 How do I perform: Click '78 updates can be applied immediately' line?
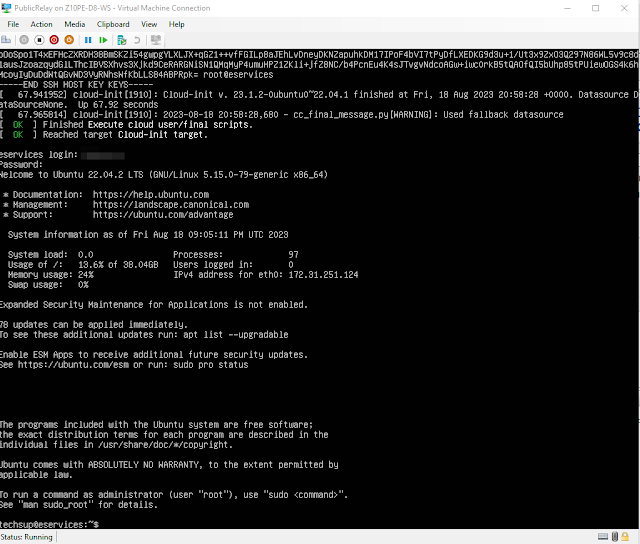click(94, 325)
